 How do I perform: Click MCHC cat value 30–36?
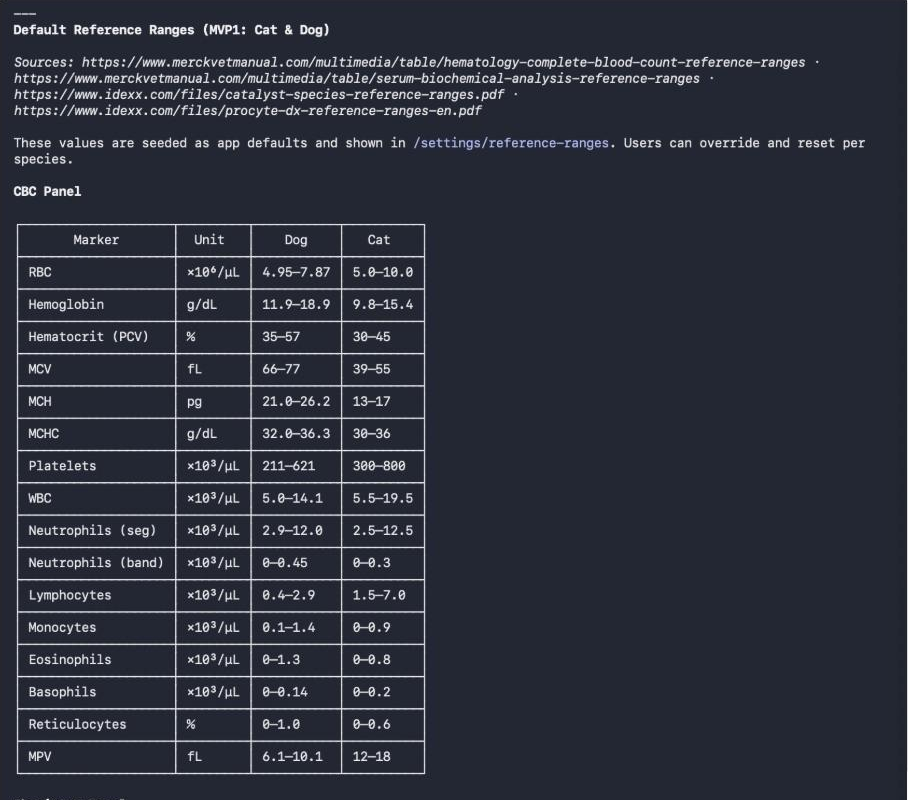click(371, 434)
